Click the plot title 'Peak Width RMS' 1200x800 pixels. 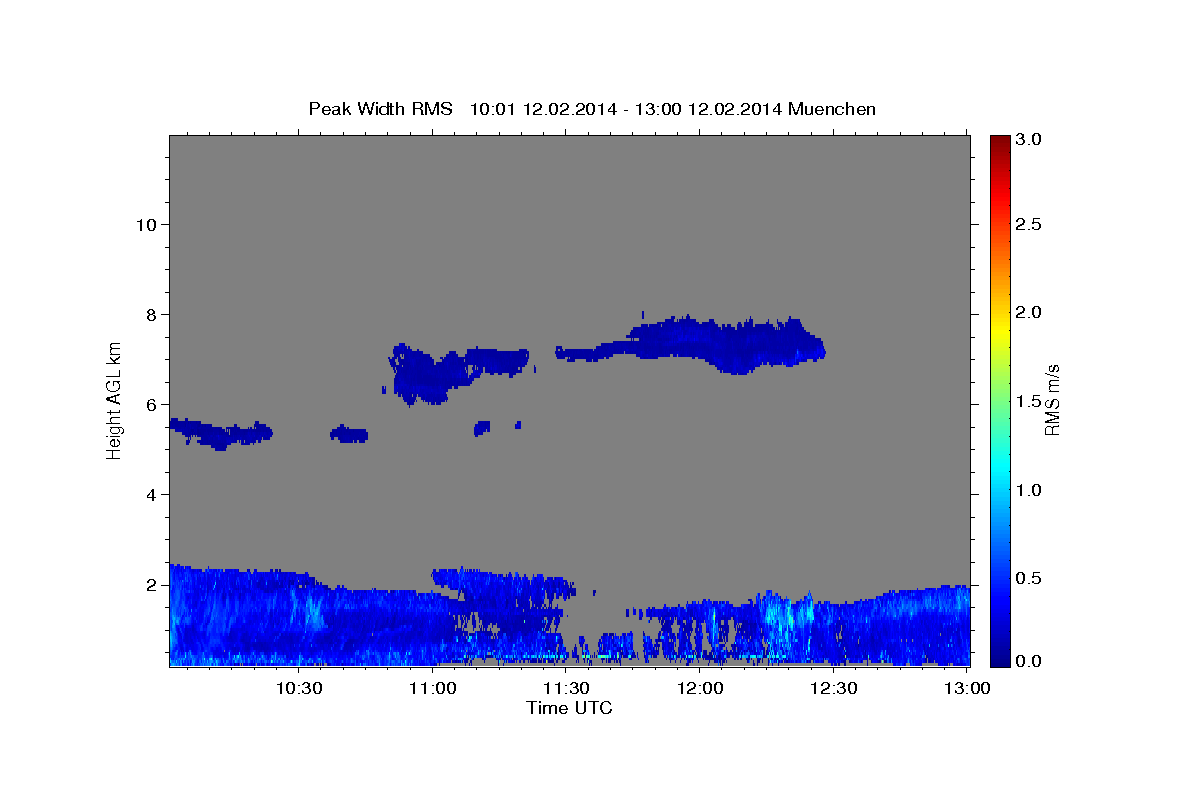click(x=381, y=108)
